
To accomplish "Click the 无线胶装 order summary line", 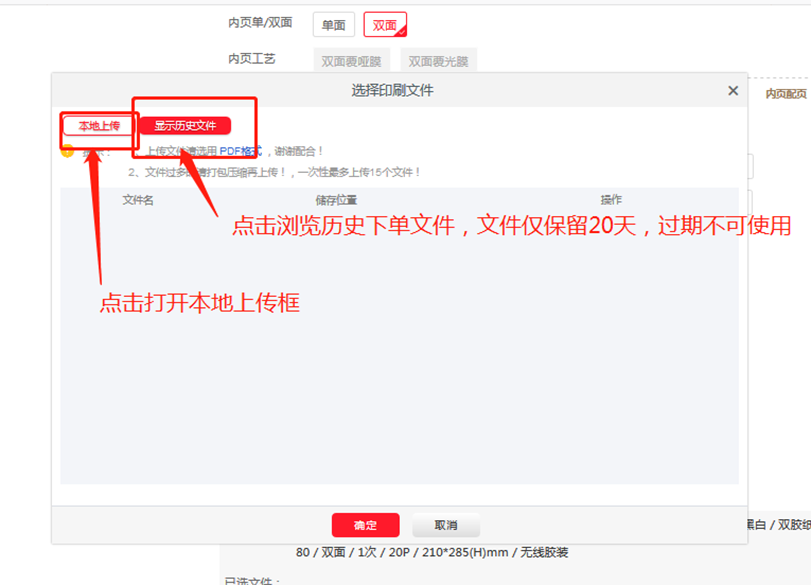I will pos(432,552).
